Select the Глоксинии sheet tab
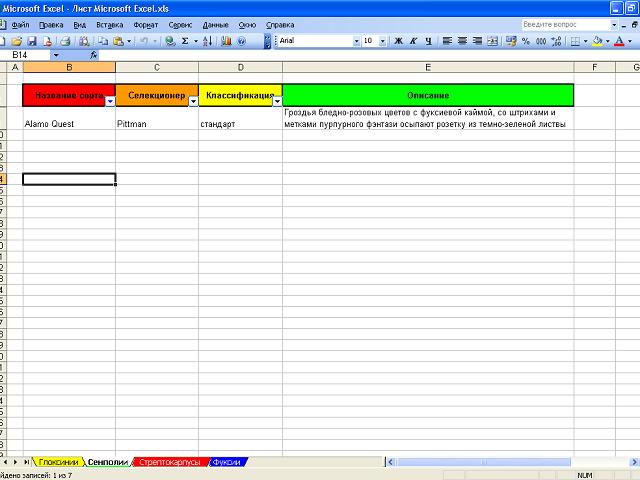Screen dimensions: 640x480 point(58,462)
